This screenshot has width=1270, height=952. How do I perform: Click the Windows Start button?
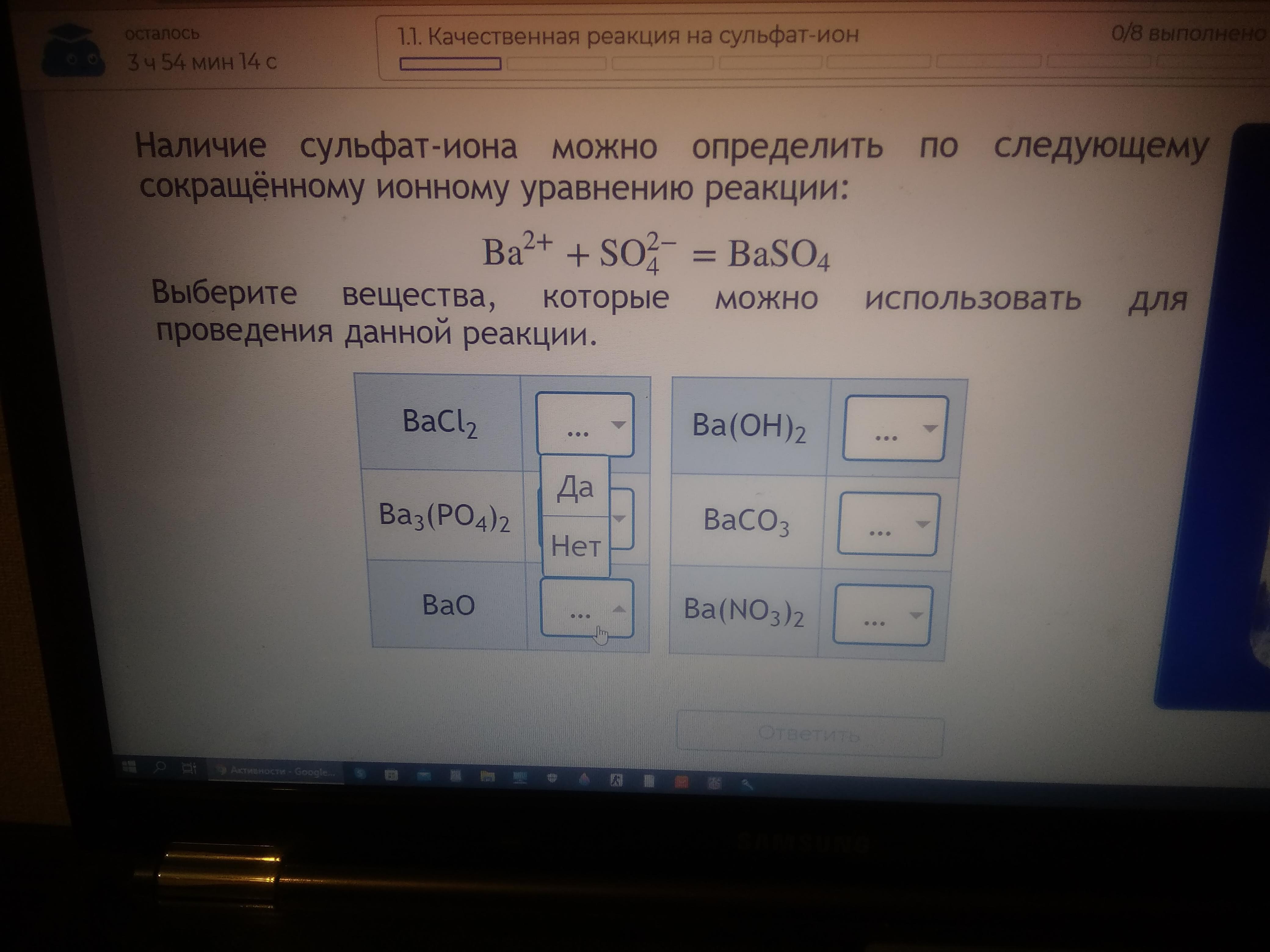(x=130, y=767)
